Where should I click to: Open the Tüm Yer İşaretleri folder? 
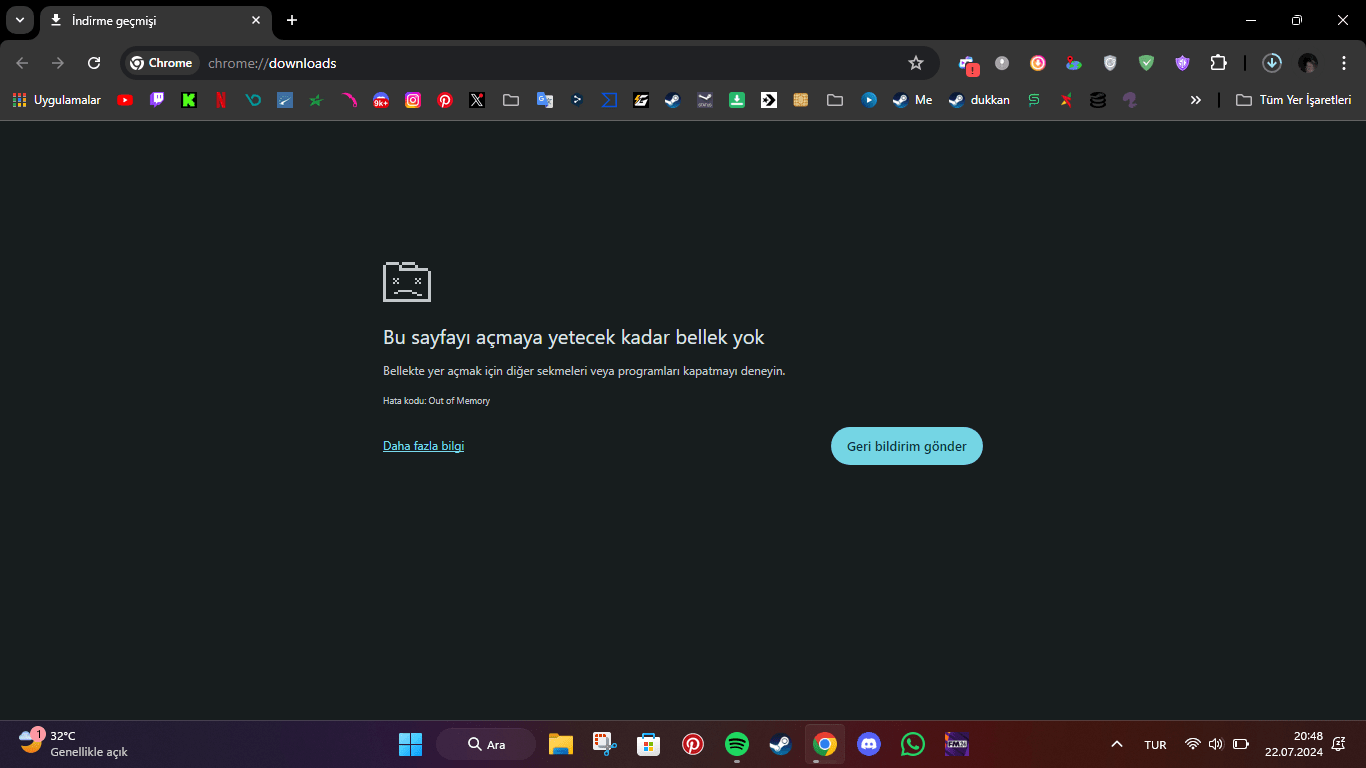pos(1294,100)
